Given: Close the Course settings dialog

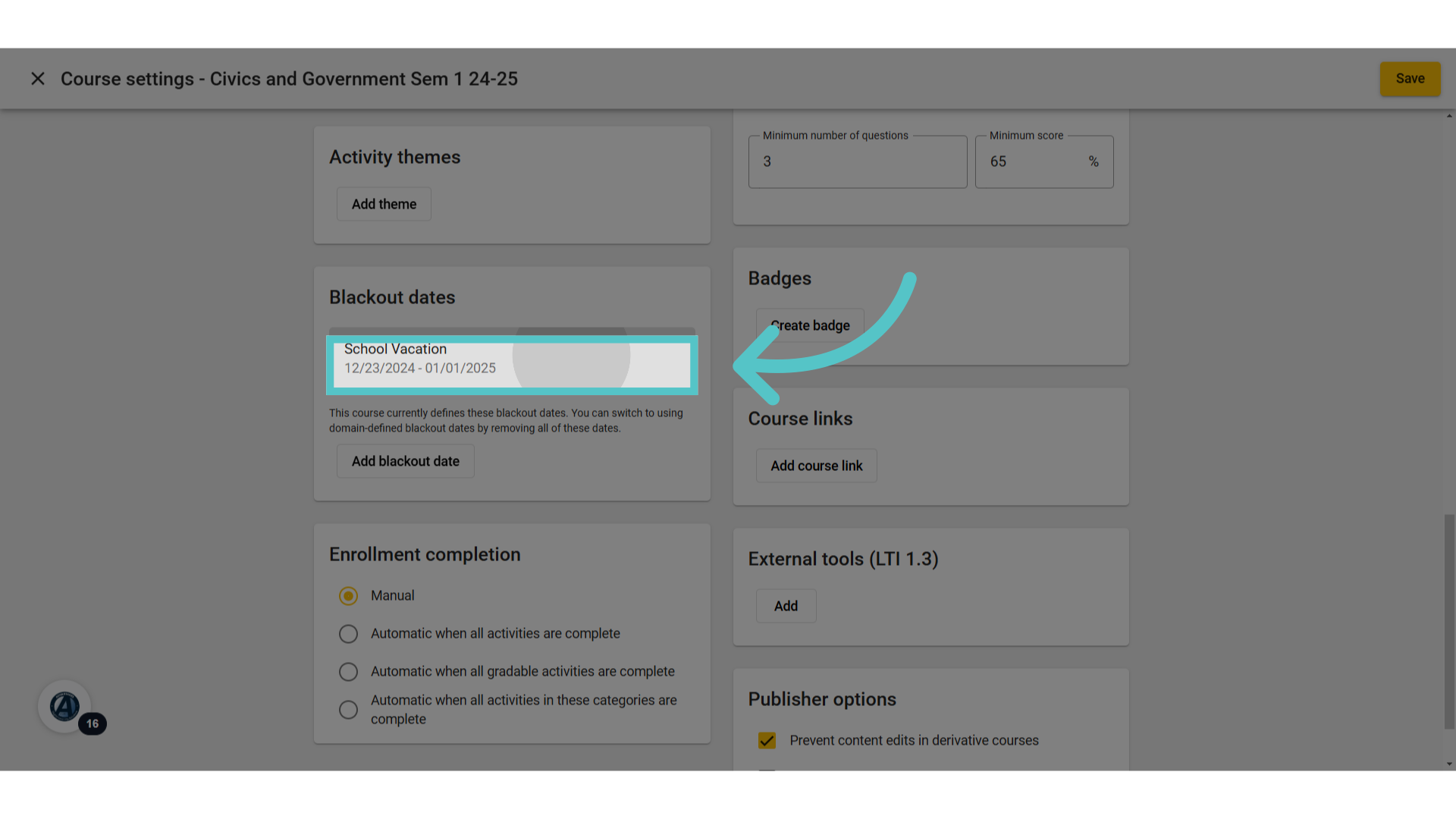Looking at the screenshot, I should 38,79.
